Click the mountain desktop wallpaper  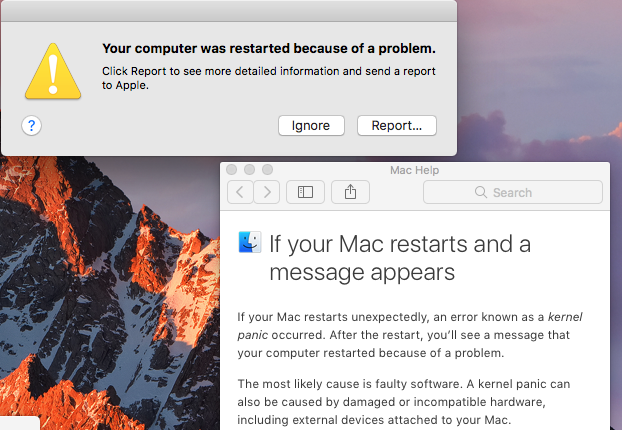click(100, 300)
